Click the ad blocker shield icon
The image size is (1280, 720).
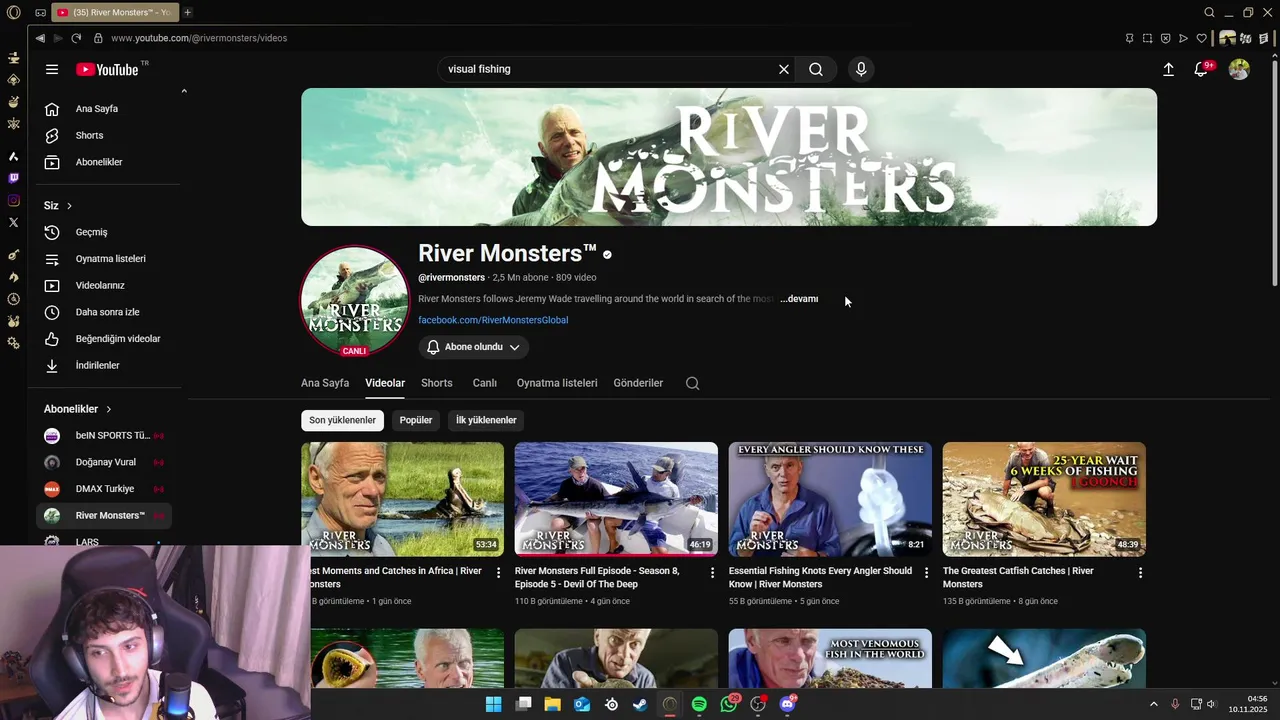[x=1165, y=38]
